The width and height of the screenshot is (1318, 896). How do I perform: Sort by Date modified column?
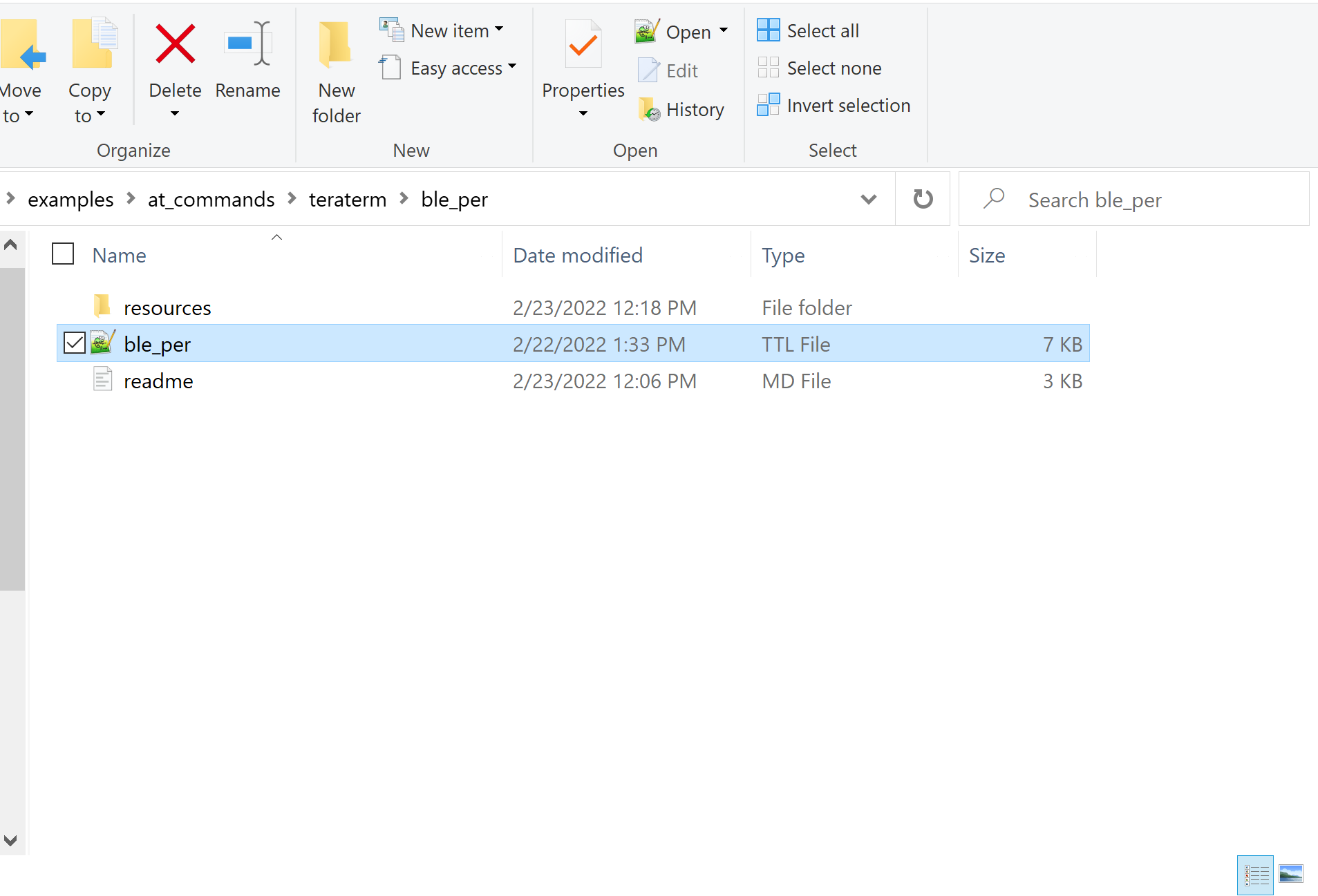[578, 256]
